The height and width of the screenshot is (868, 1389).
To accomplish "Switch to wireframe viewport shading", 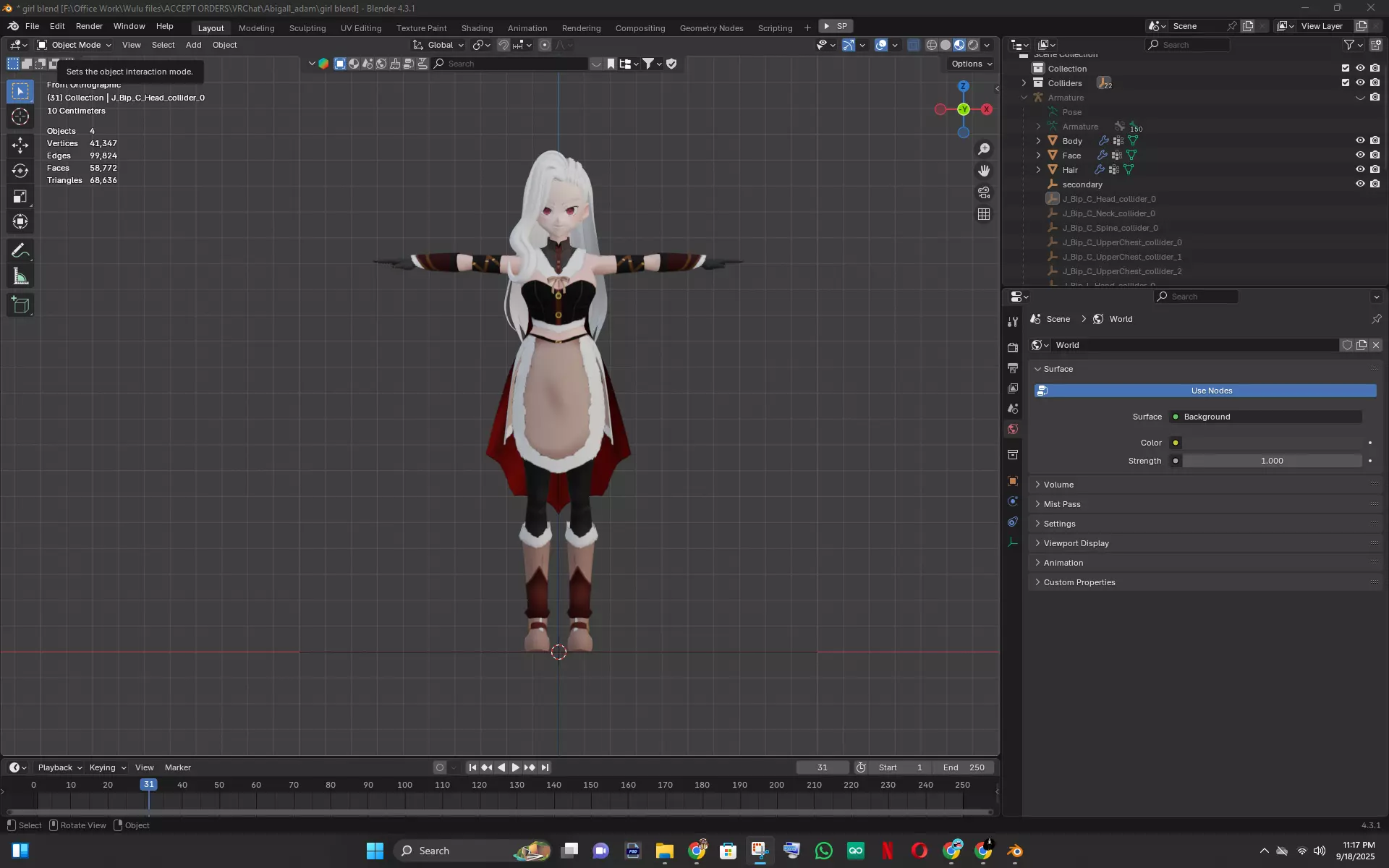I will pyautogui.click(x=932, y=45).
